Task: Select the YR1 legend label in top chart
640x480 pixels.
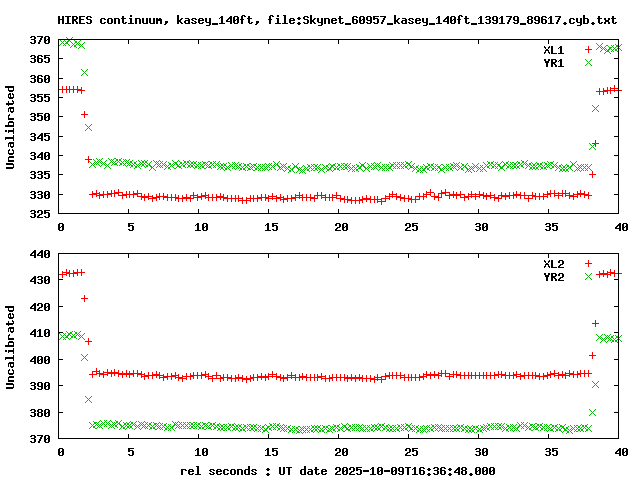Action: coord(553,62)
